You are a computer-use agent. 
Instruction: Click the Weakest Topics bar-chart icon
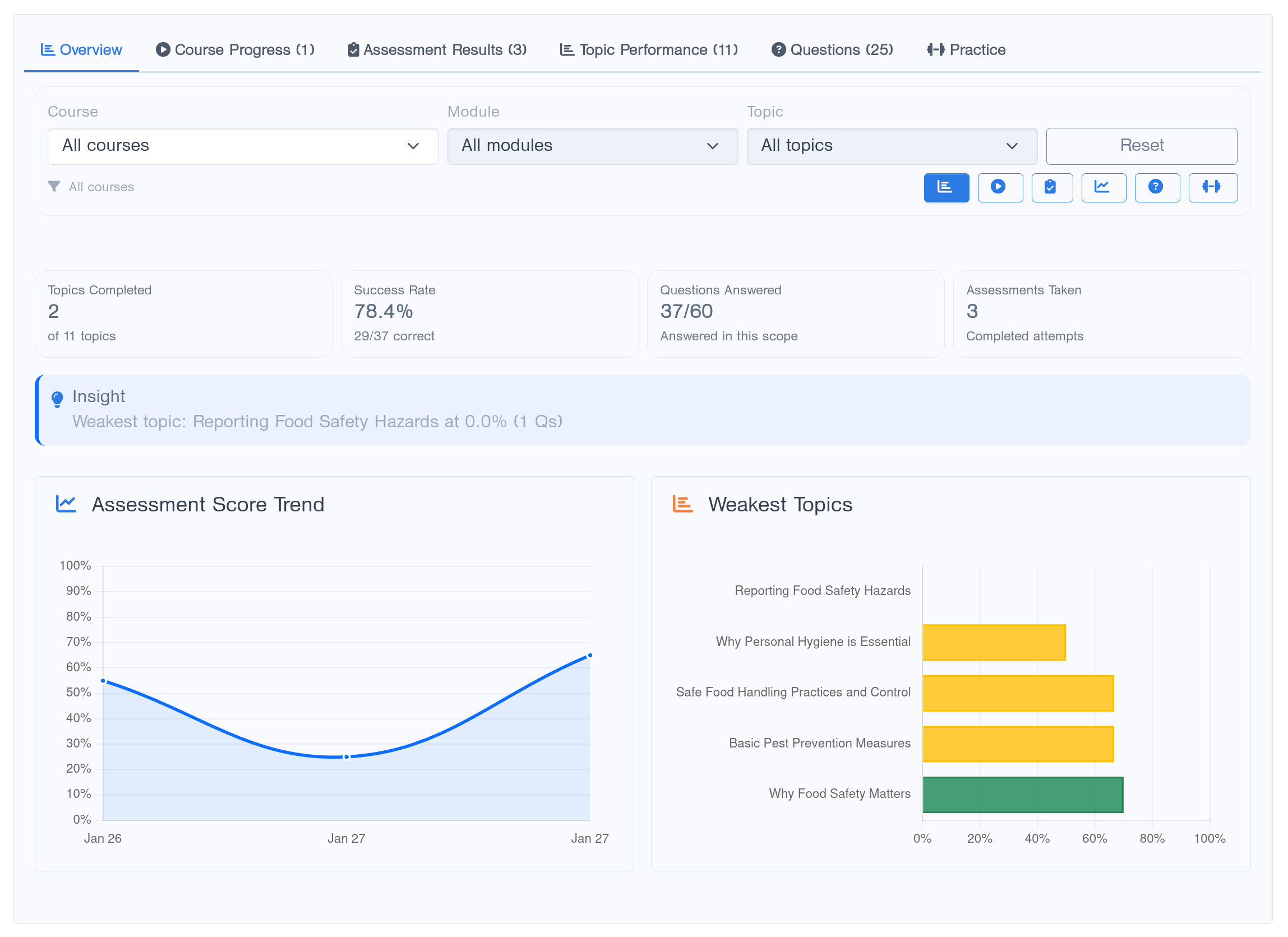pyautogui.click(x=681, y=503)
